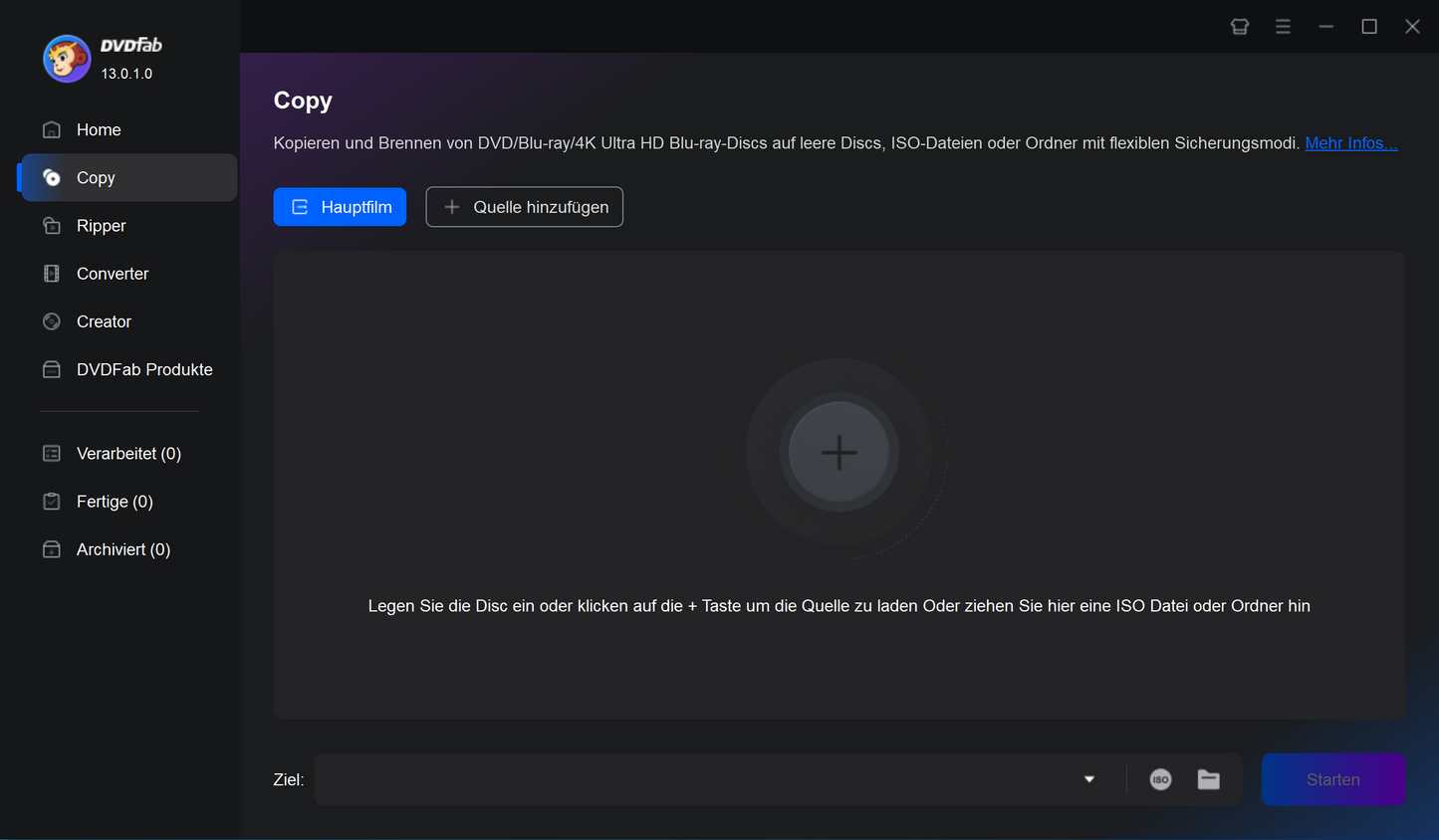
Task: Click the Ripper icon in sidebar
Action: (x=52, y=226)
